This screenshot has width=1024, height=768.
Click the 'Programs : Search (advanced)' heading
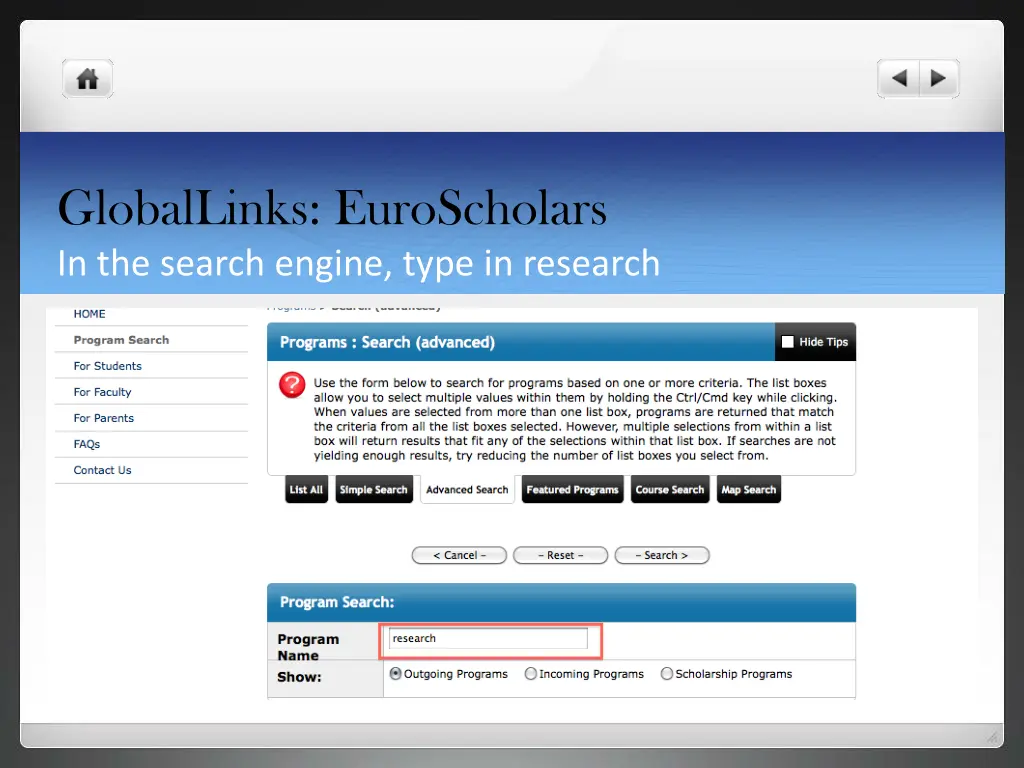click(x=387, y=342)
